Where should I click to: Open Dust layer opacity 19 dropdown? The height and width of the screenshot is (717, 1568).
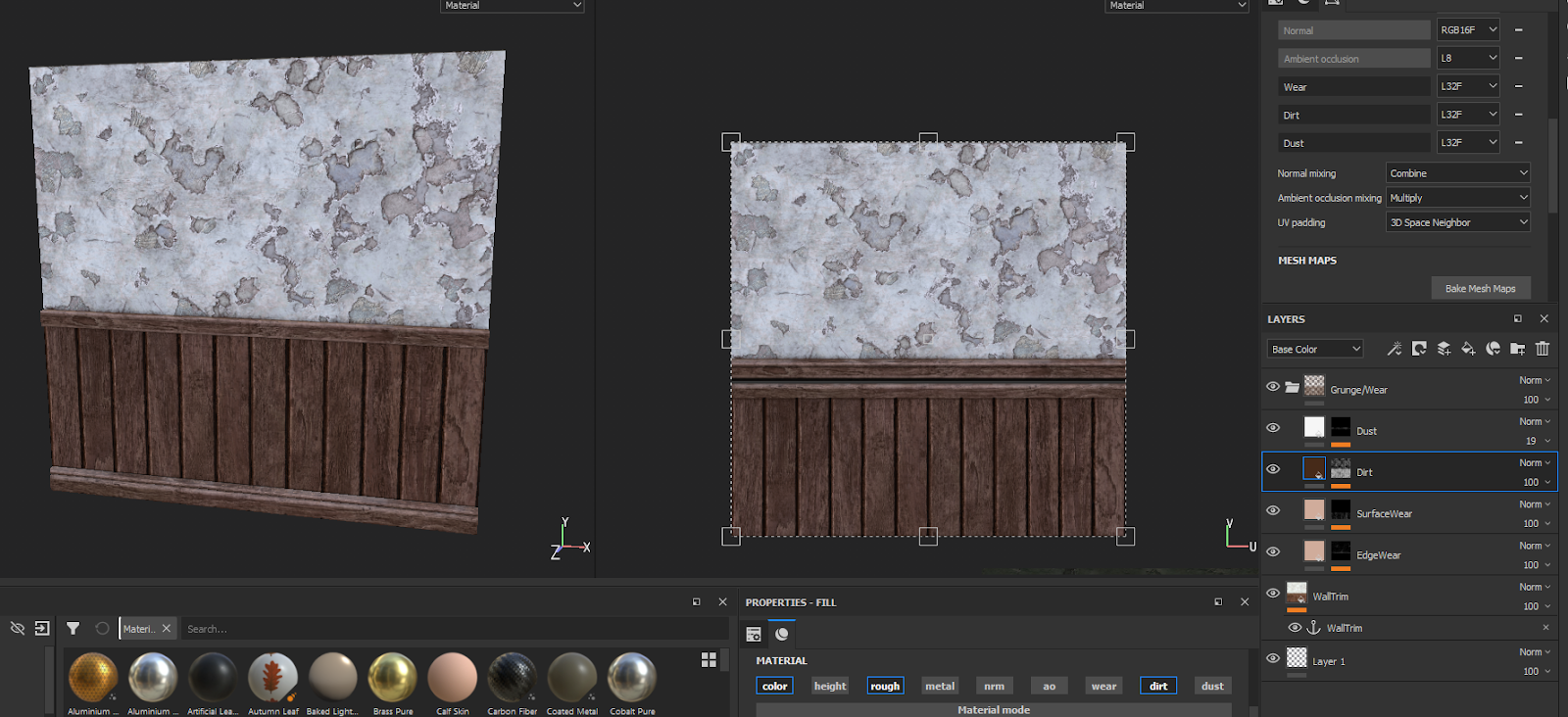coord(1538,441)
